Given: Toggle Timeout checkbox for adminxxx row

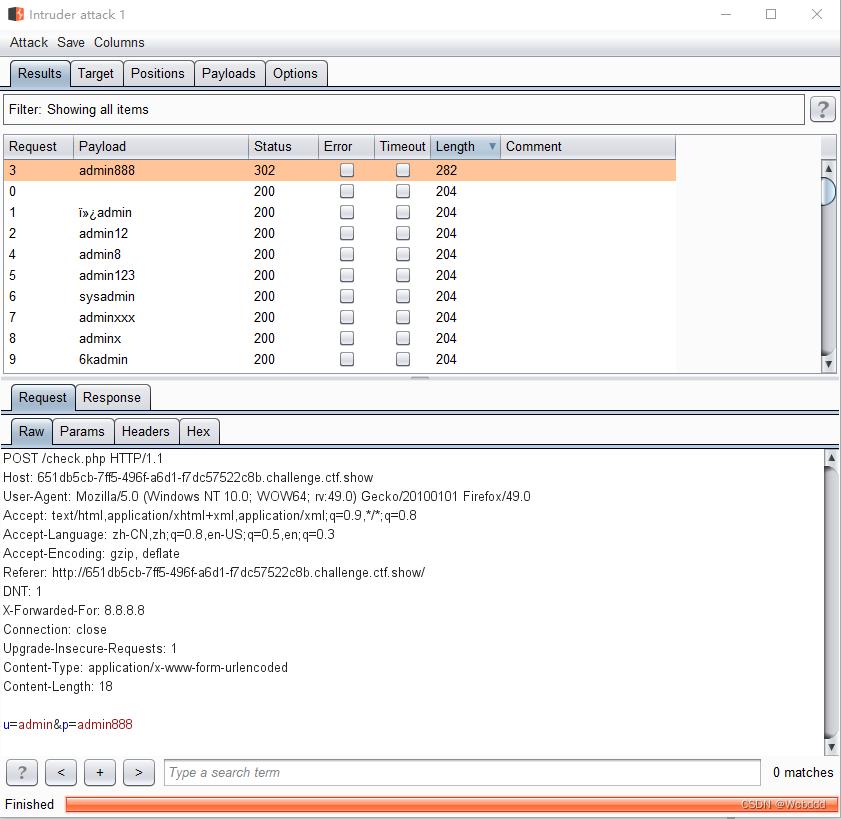Looking at the screenshot, I should (403, 317).
